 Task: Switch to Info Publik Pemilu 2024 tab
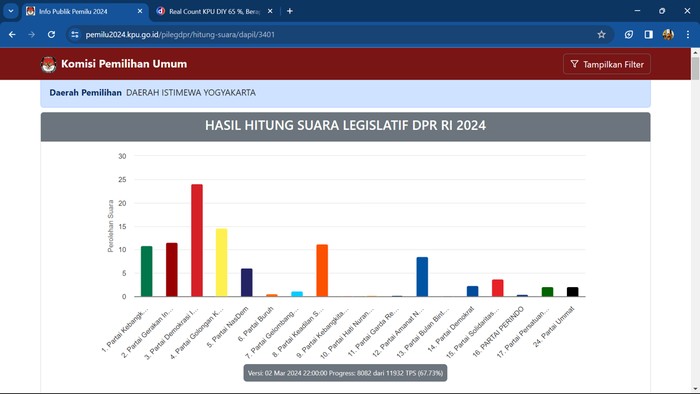(x=85, y=12)
